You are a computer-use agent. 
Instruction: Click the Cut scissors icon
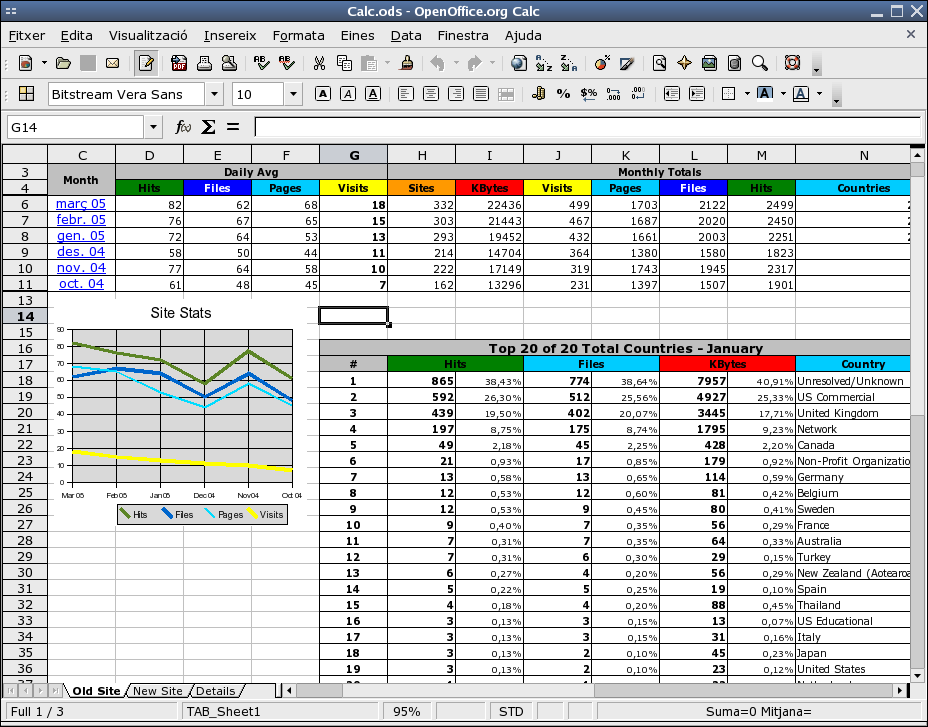click(319, 63)
